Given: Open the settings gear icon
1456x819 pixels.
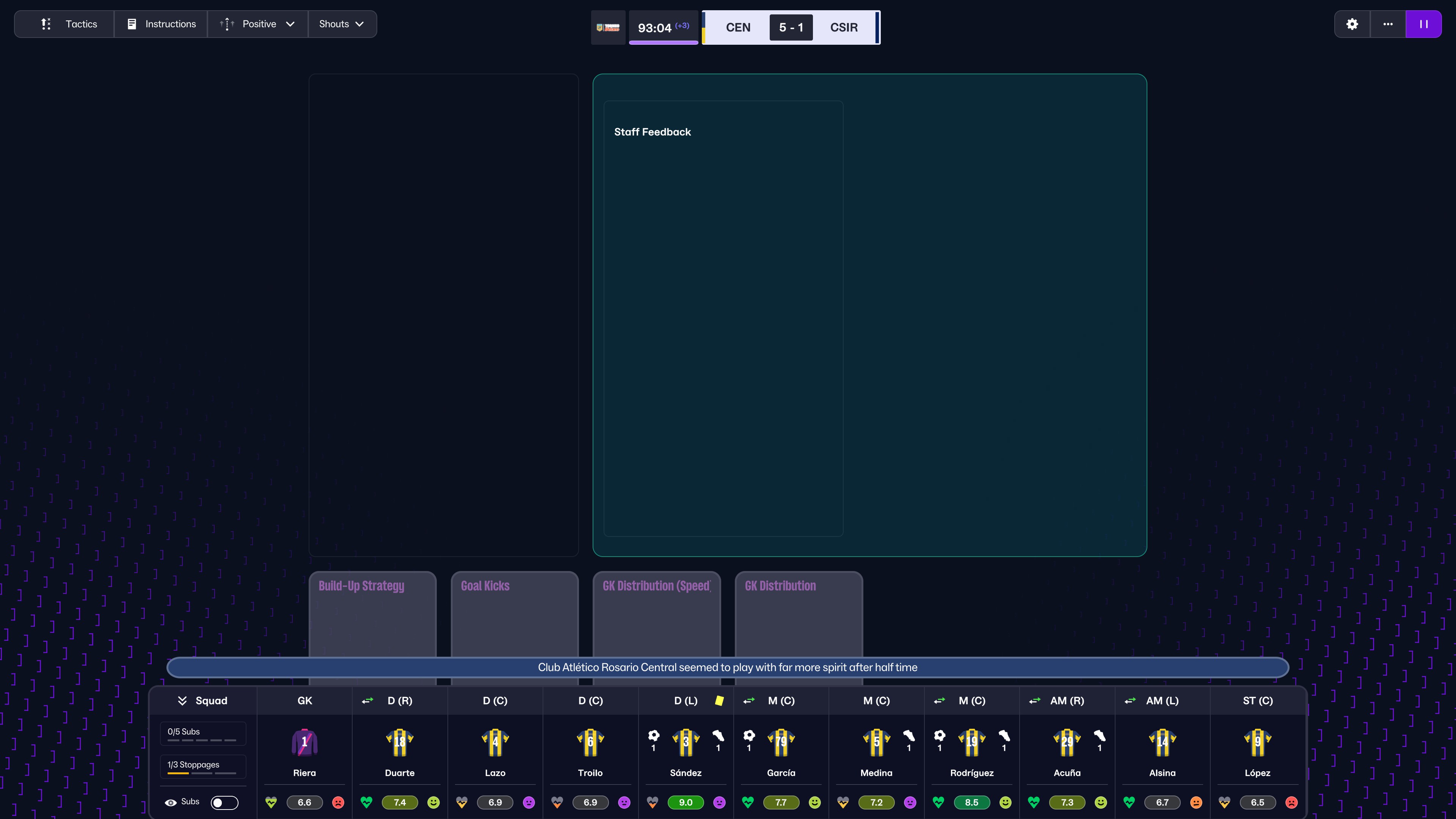Looking at the screenshot, I should point(1352,24).
